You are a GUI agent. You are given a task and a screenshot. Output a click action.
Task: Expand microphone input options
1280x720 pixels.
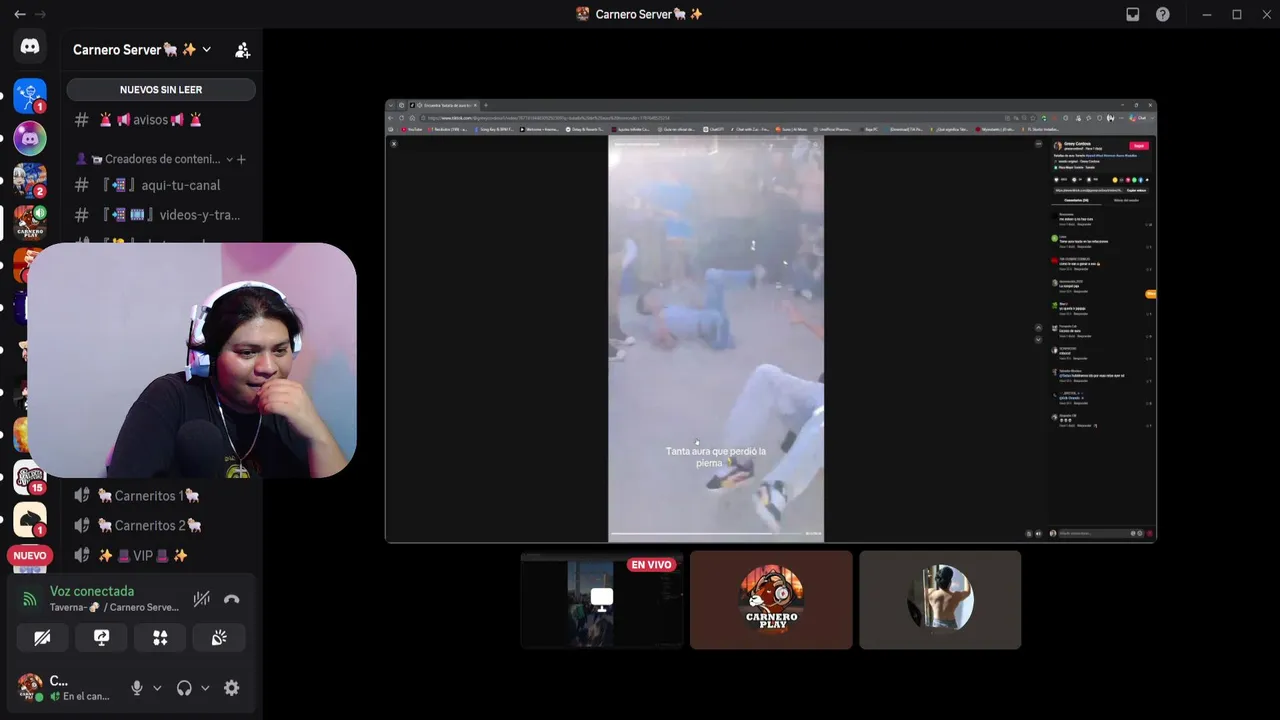tap(157, 688)
